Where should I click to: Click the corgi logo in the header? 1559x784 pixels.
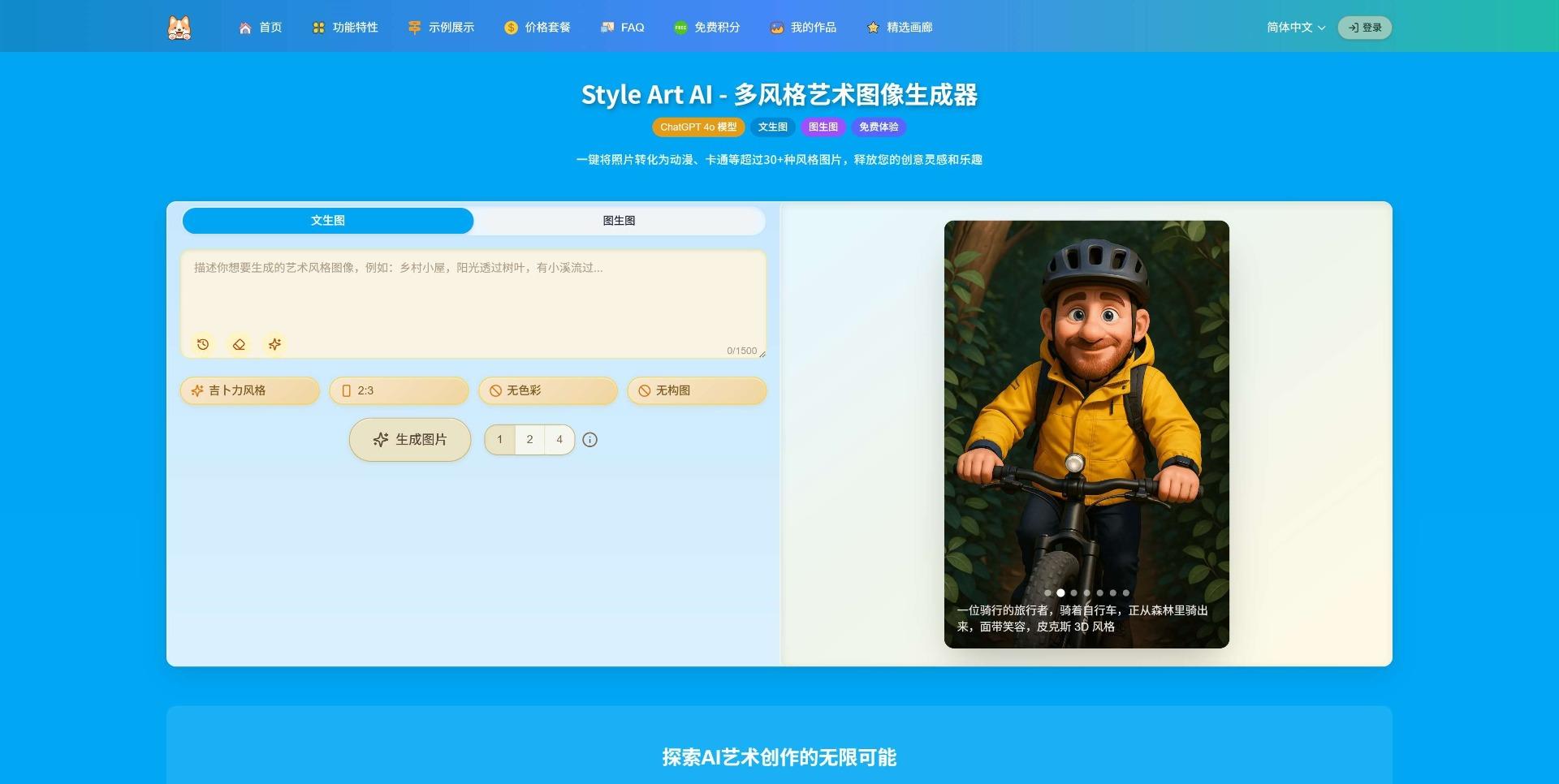point(179,28)
